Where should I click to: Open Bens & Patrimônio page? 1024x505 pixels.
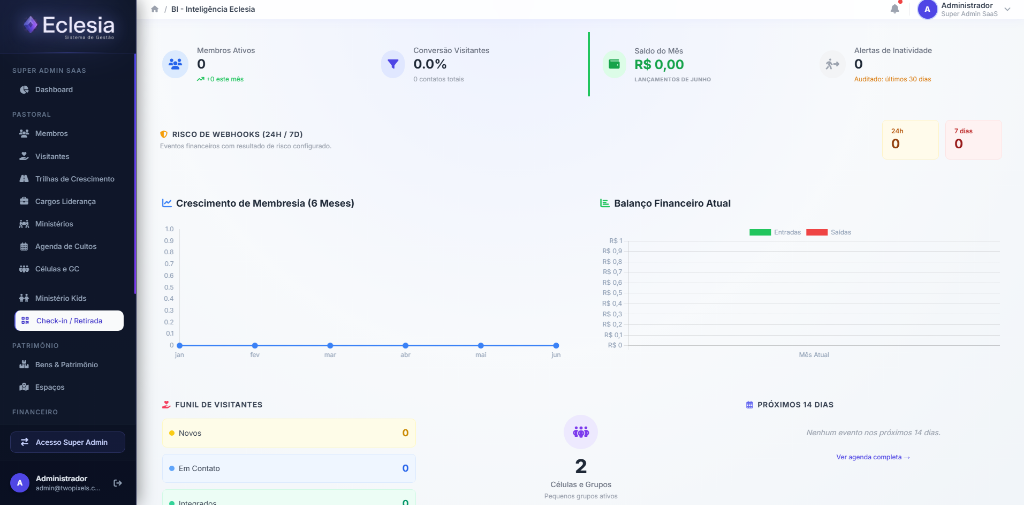tap(69, 365)
